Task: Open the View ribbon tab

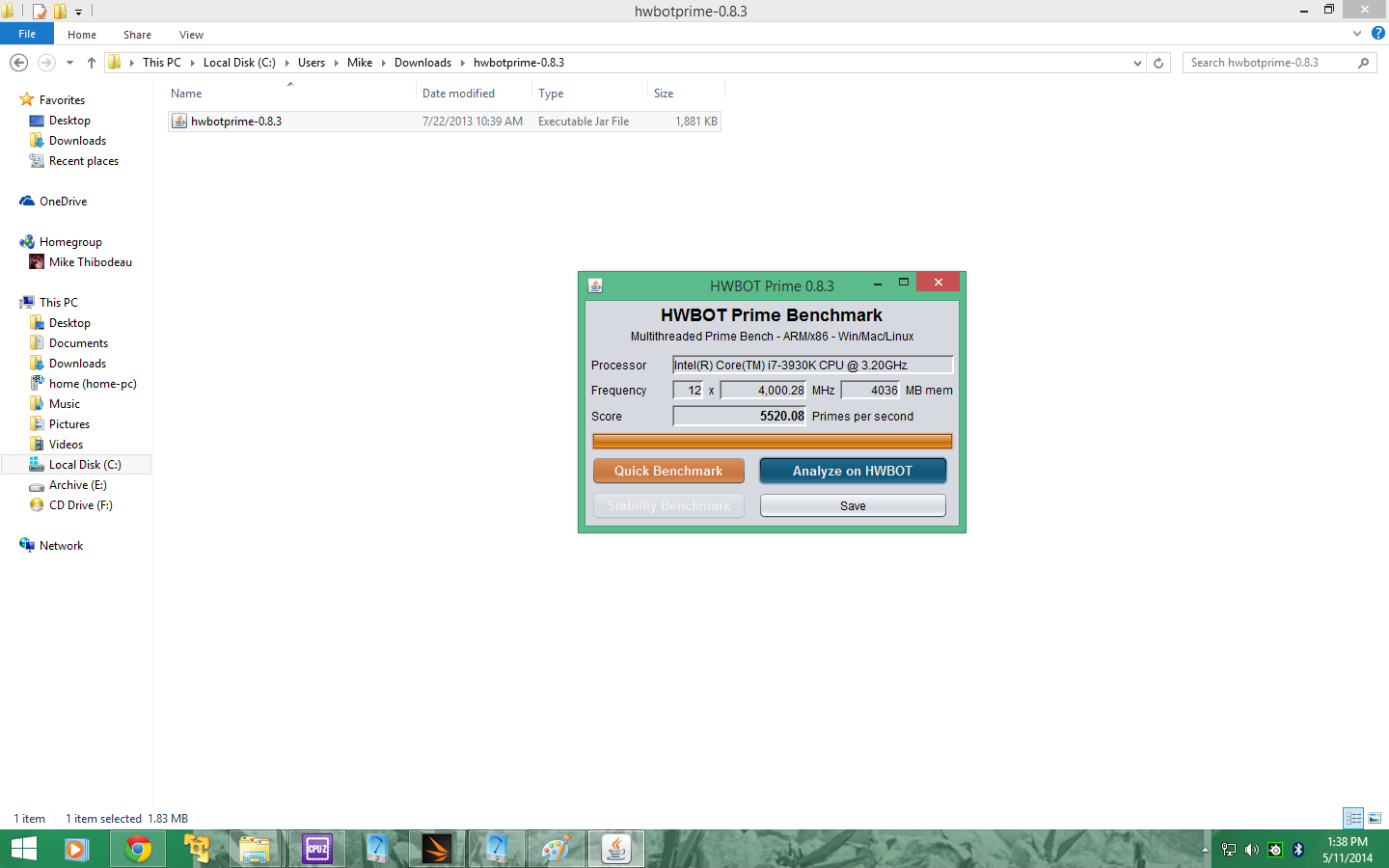Action: pos(191,35)
